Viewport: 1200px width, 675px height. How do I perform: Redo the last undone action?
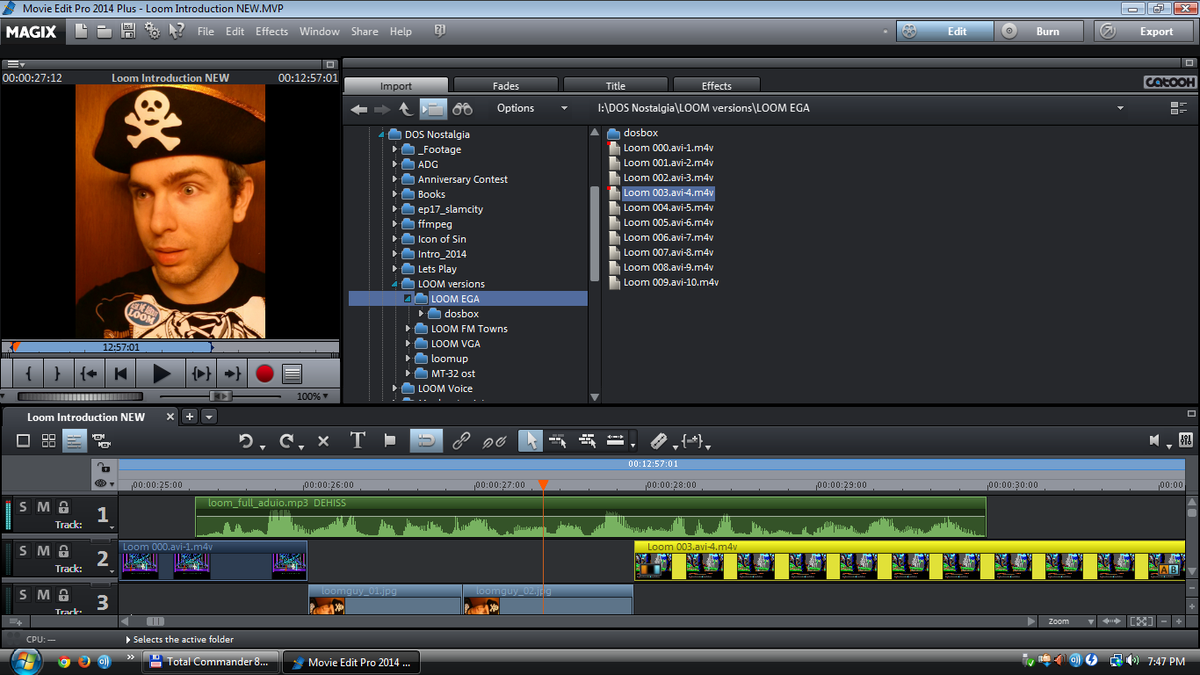tap(289, 441)
